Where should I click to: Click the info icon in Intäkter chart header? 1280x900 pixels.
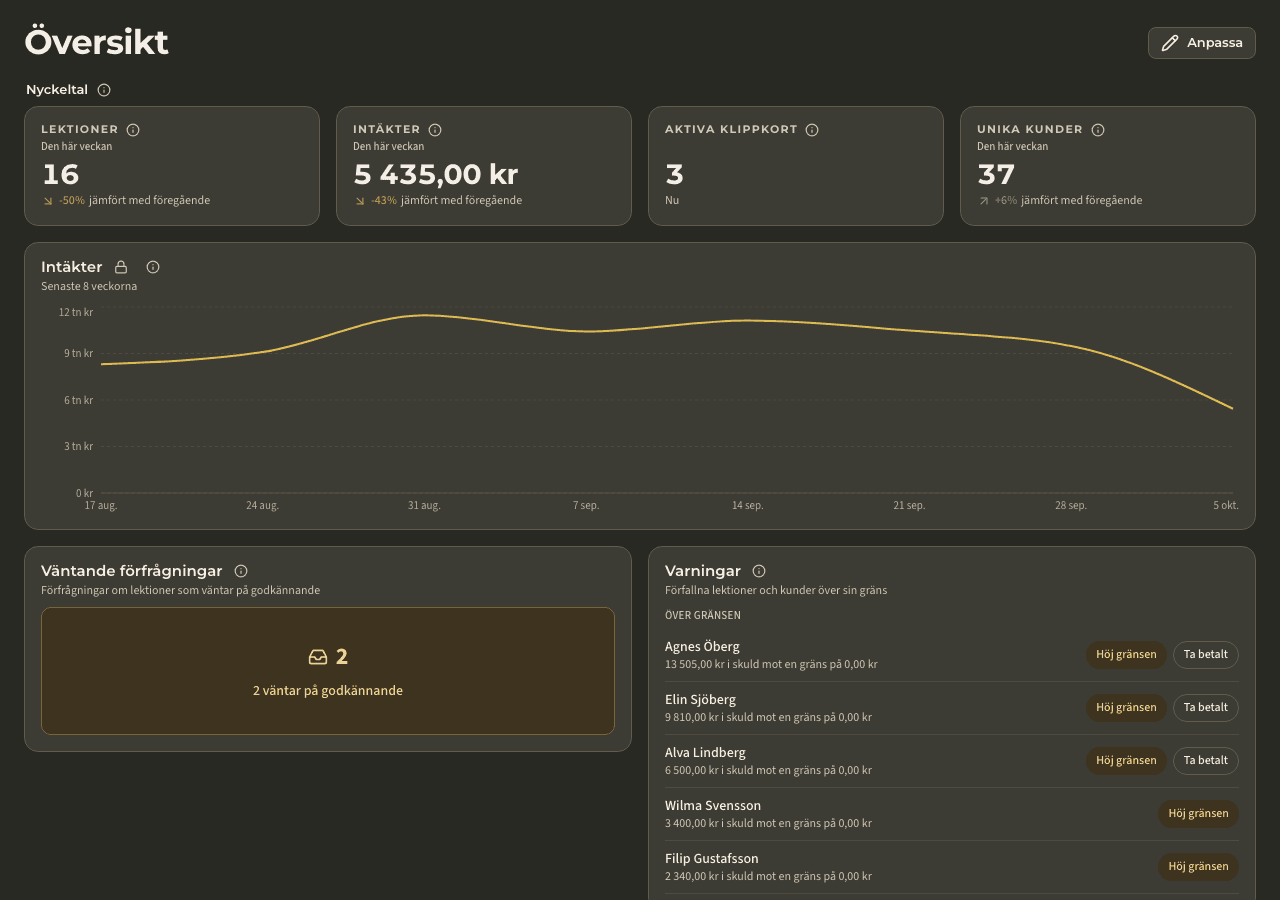point(153,267)
